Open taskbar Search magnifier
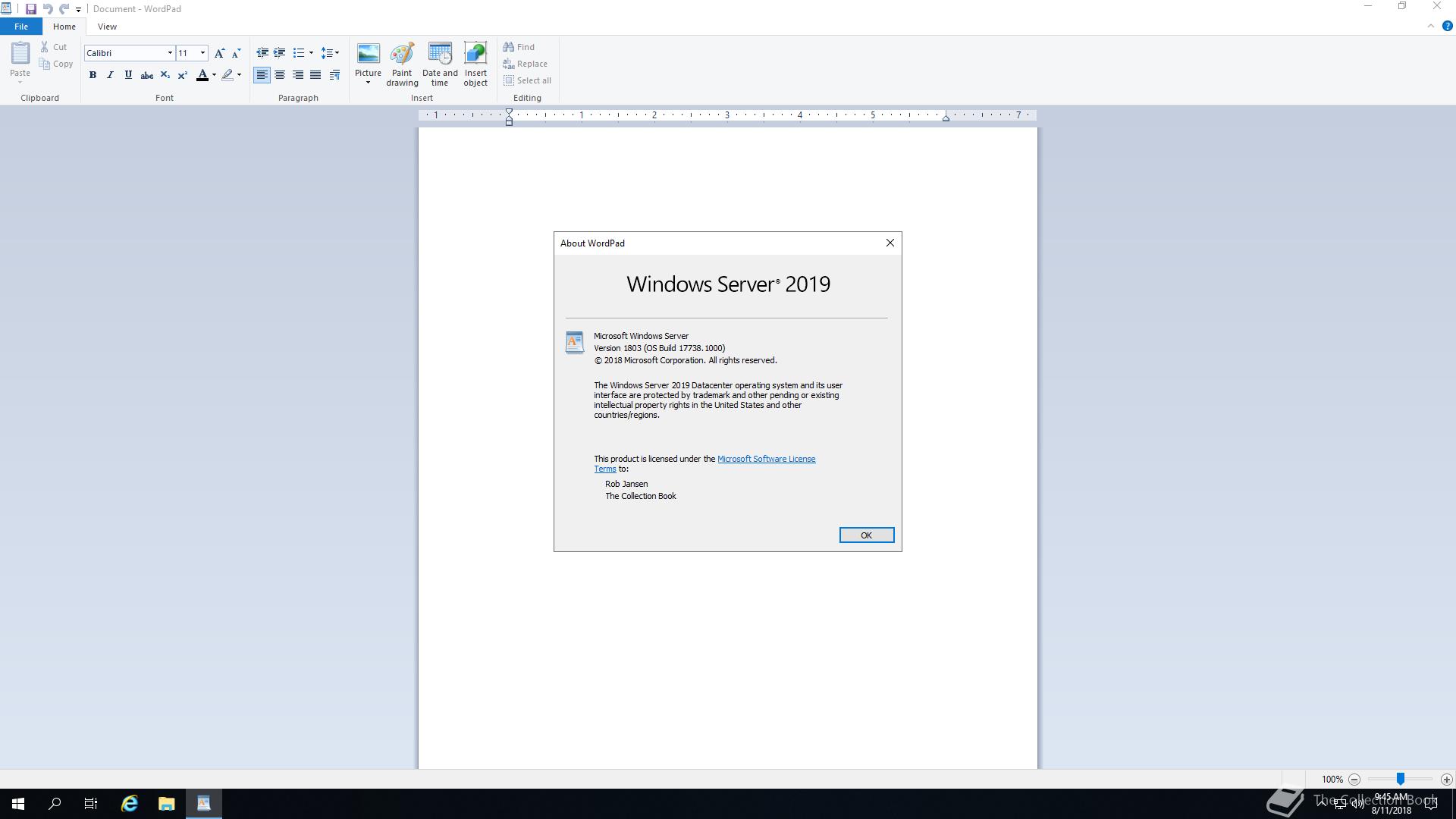 coord(55,804)
